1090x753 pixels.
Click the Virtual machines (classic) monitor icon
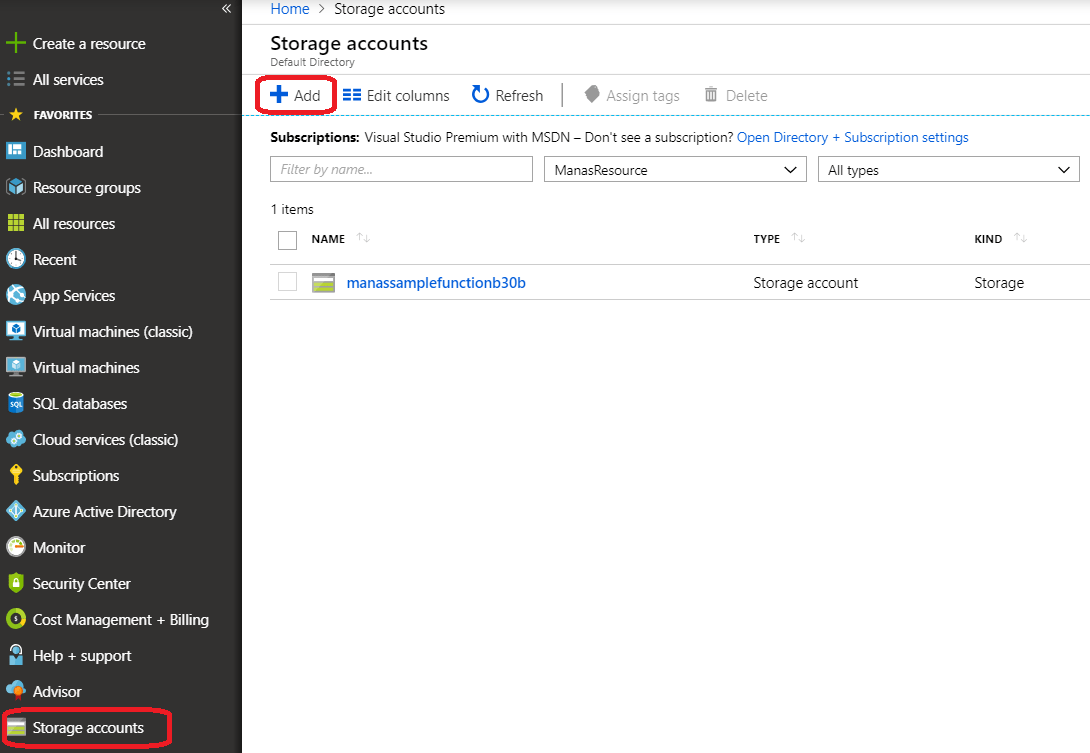(x=15, y=331)
